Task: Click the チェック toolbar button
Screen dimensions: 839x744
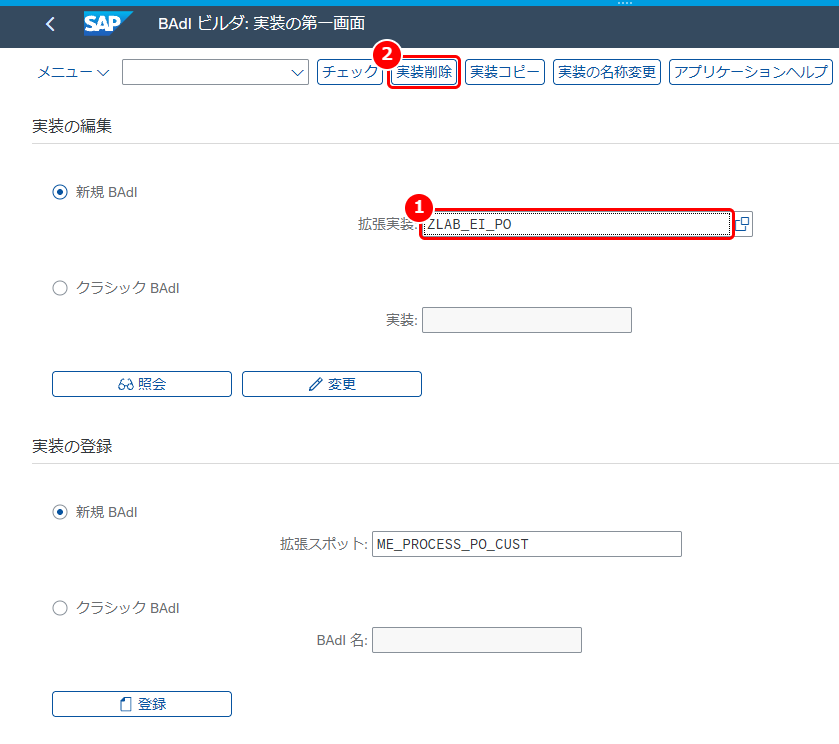Action: click(x=350, y=72)
